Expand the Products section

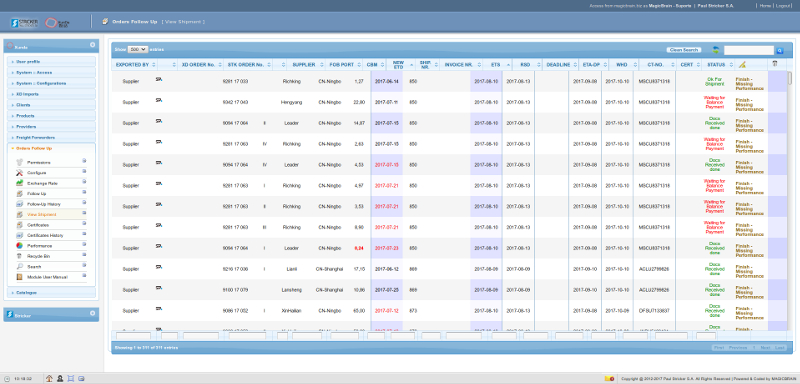[51, 116]
